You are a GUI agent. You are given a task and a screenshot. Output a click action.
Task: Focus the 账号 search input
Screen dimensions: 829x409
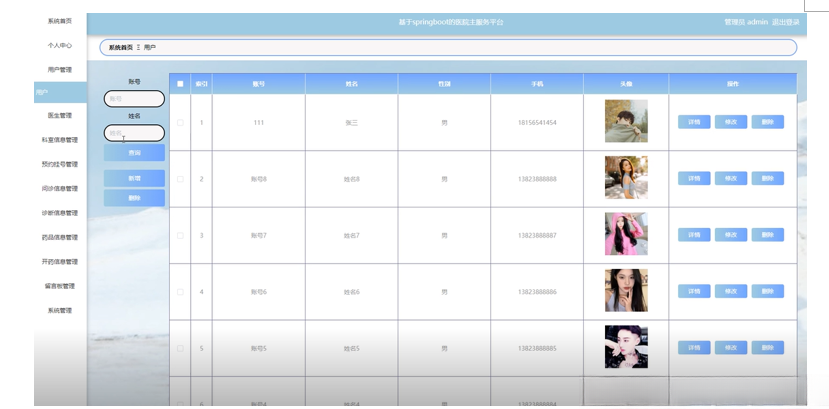pos(134,99)
